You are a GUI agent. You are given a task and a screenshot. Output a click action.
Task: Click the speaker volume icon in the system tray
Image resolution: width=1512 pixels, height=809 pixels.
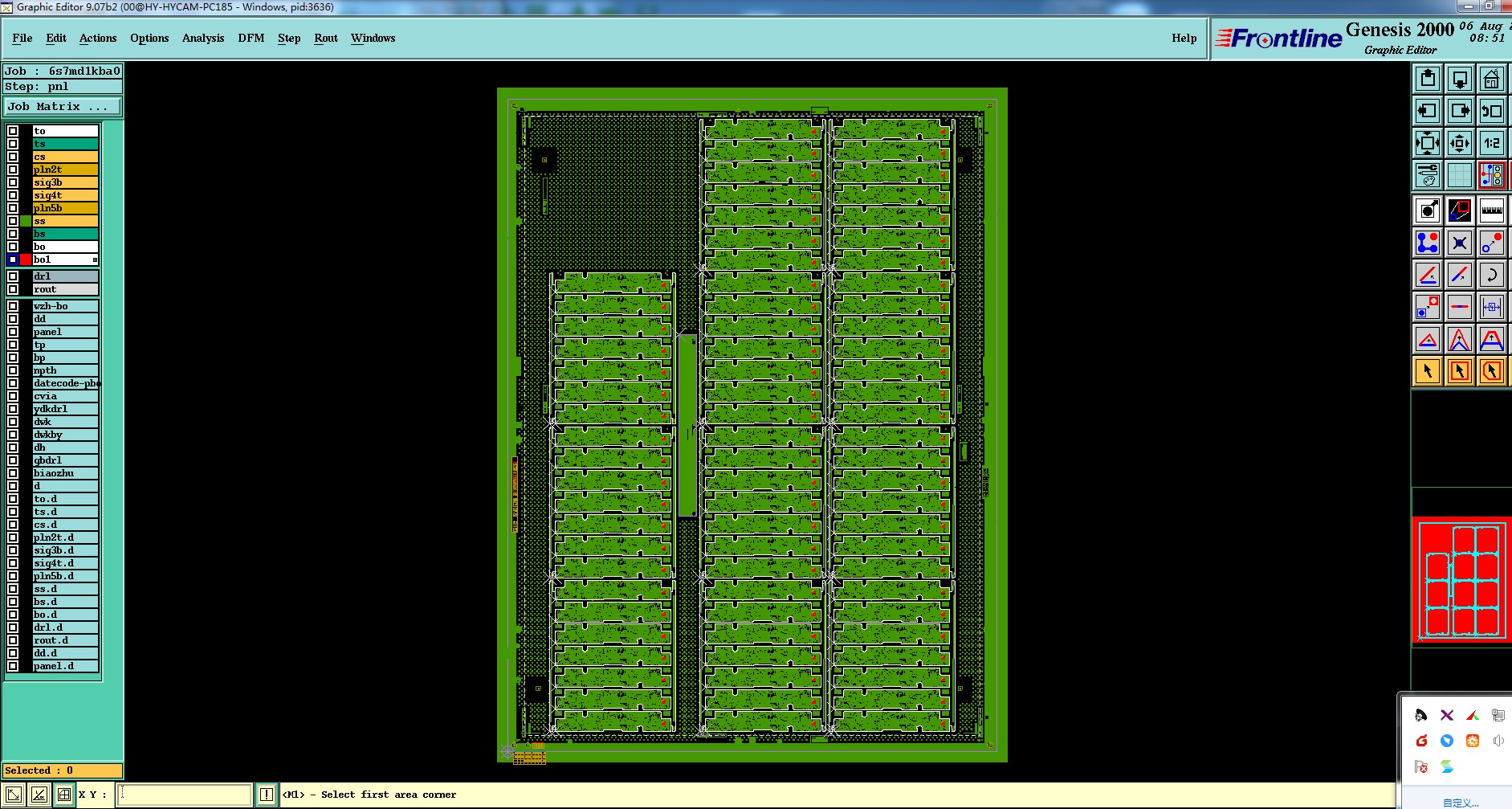click(x=1498, y=741)
